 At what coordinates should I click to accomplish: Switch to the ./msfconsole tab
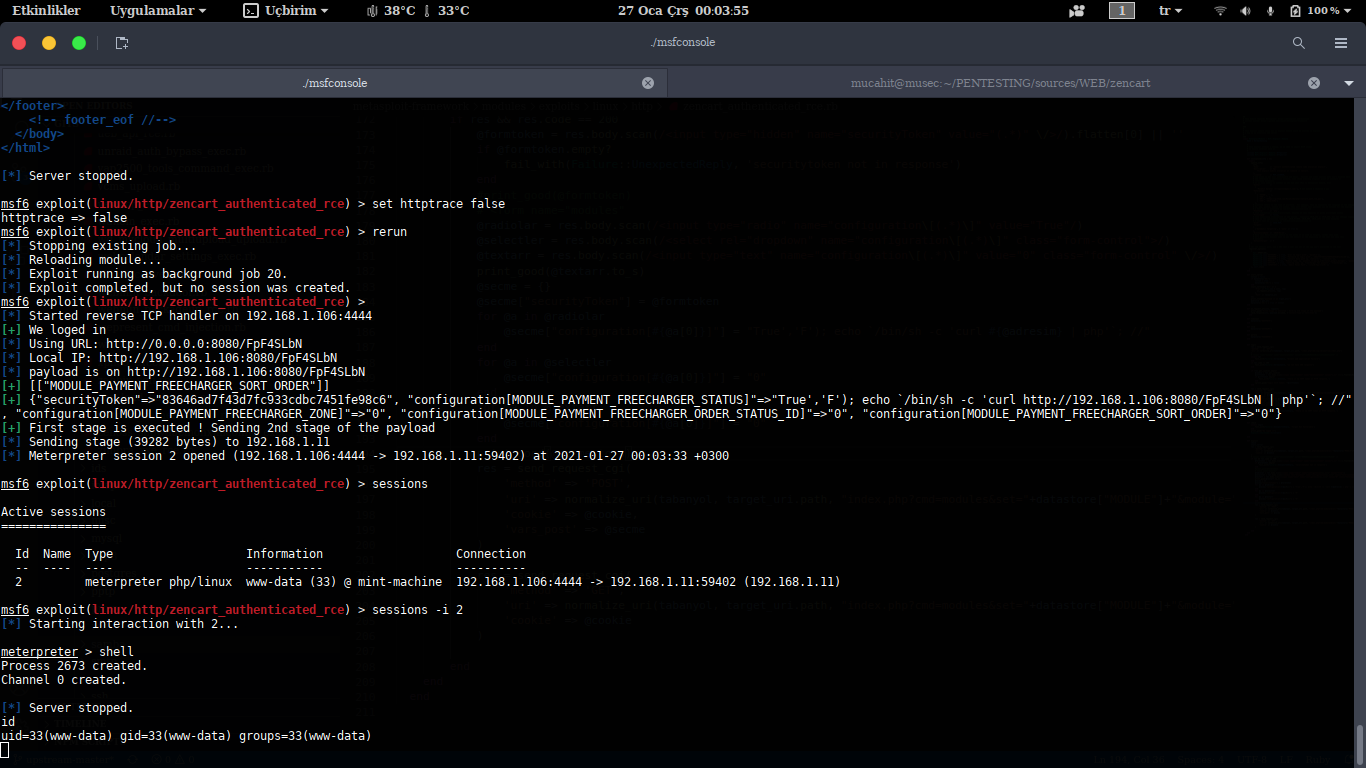pyautogui.click(x=334, y=83)
